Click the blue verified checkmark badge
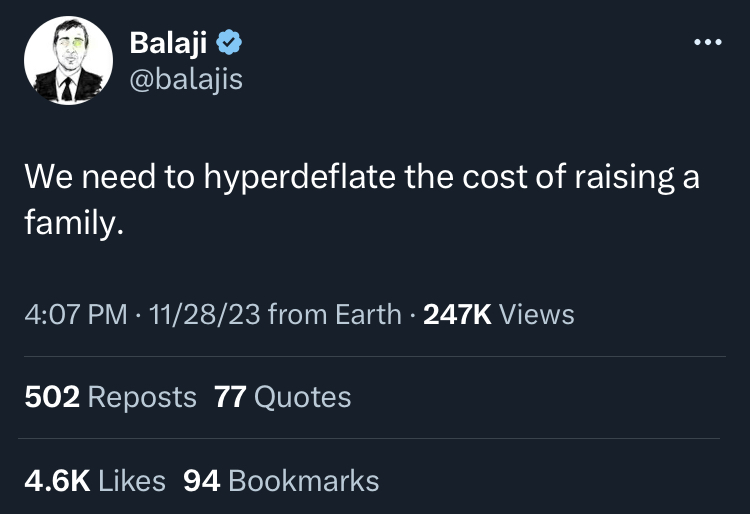Screen dimensions: 750x514 [230, 42]
